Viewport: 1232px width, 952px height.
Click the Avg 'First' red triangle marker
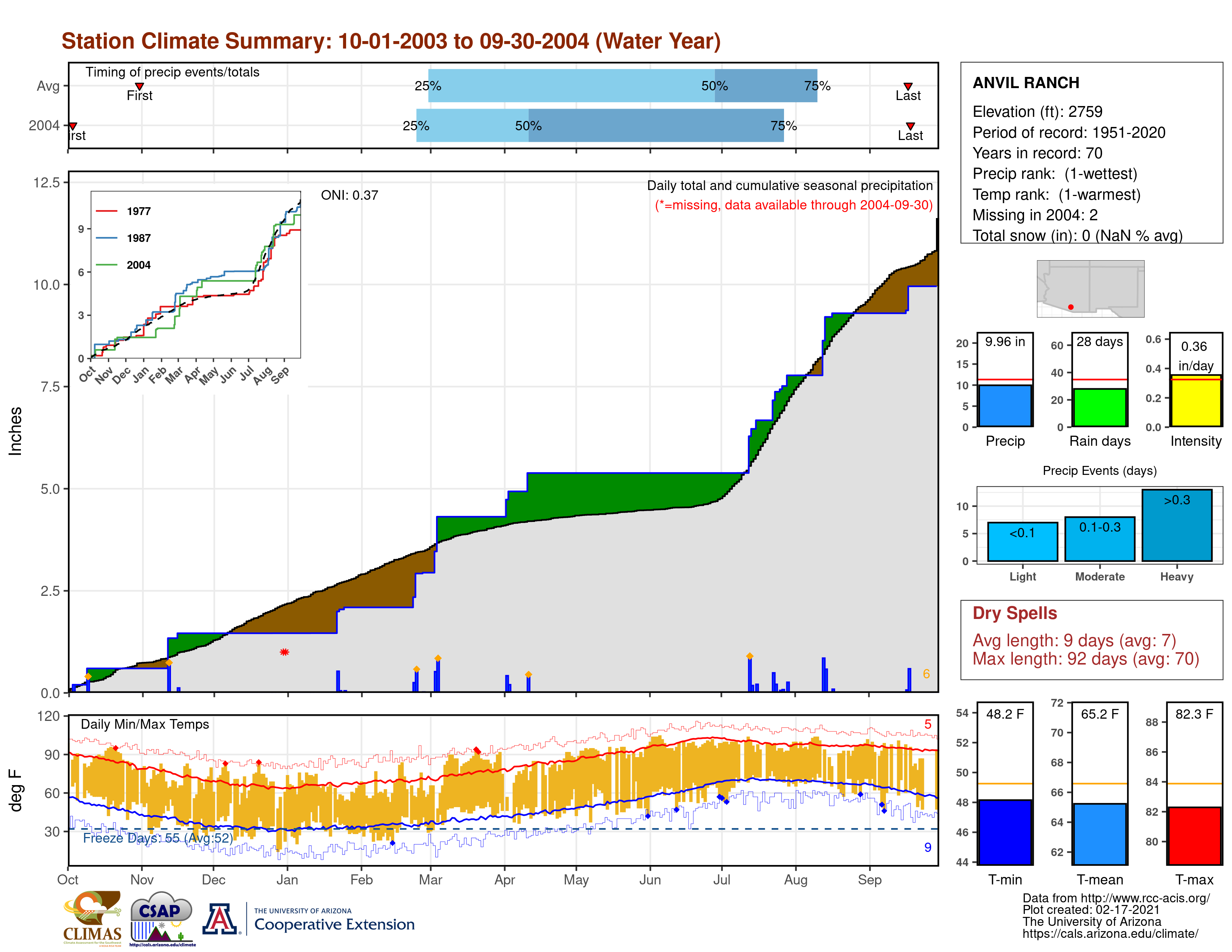coord(139,86)
